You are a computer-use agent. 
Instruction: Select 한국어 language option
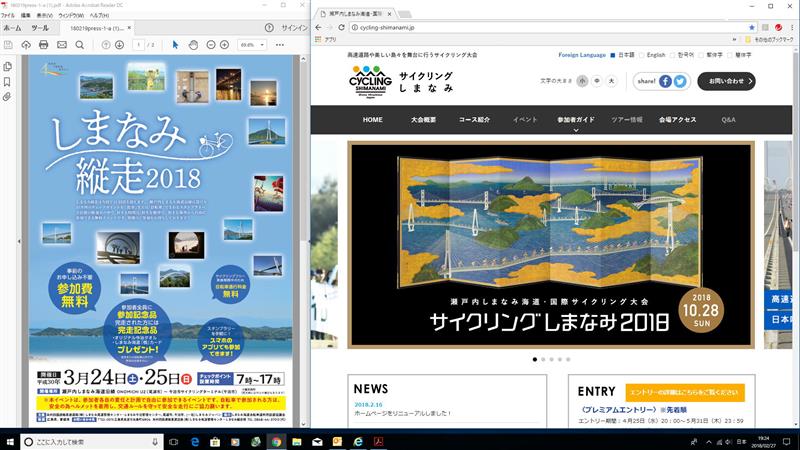(x=682, y=55)
